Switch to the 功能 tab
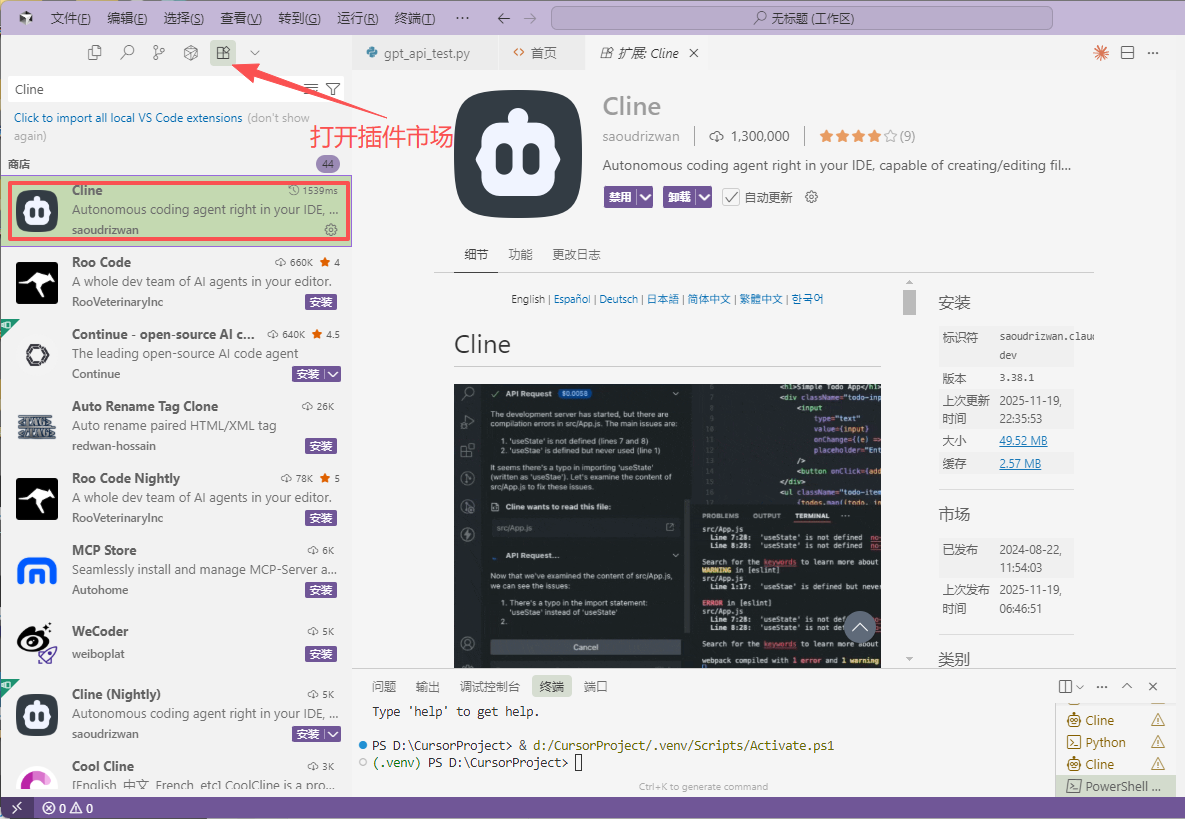 tap(520, 255)
